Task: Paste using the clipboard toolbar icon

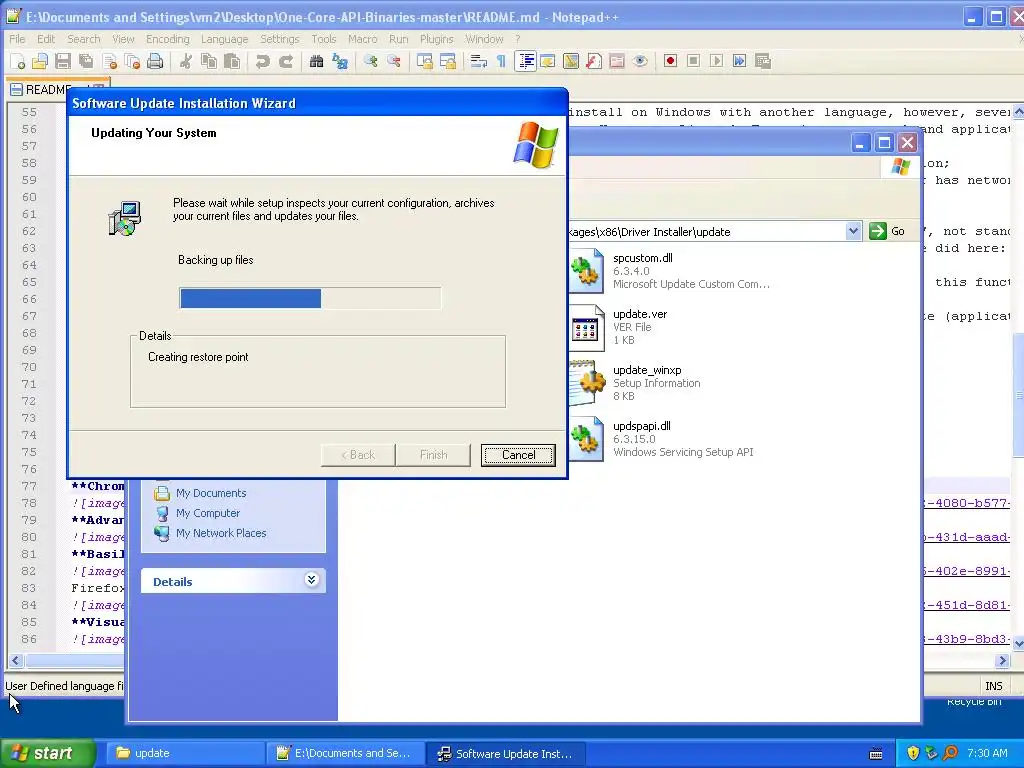Action: [x=232, y=61]
